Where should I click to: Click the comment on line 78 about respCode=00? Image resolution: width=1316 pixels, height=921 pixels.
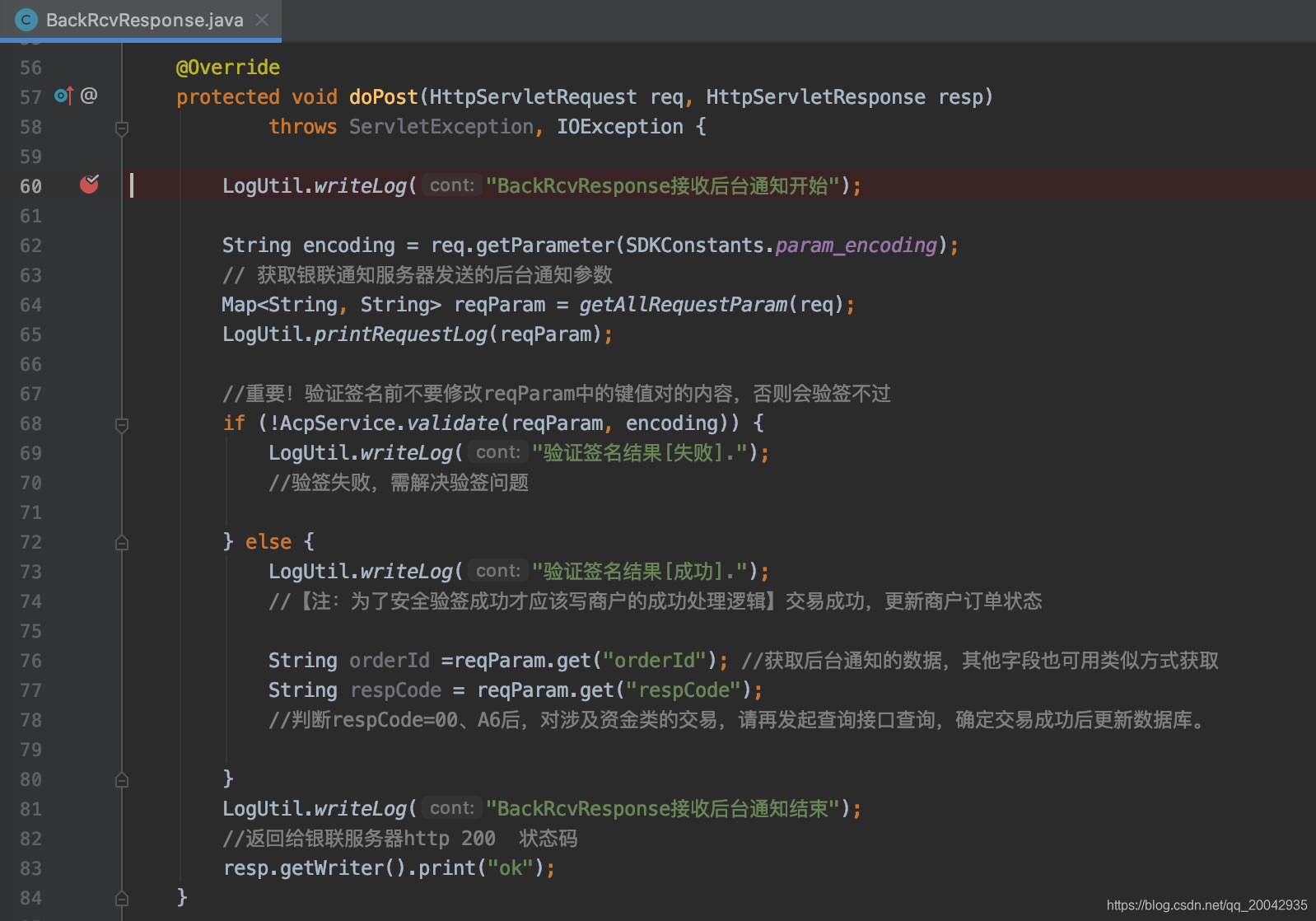739,720
